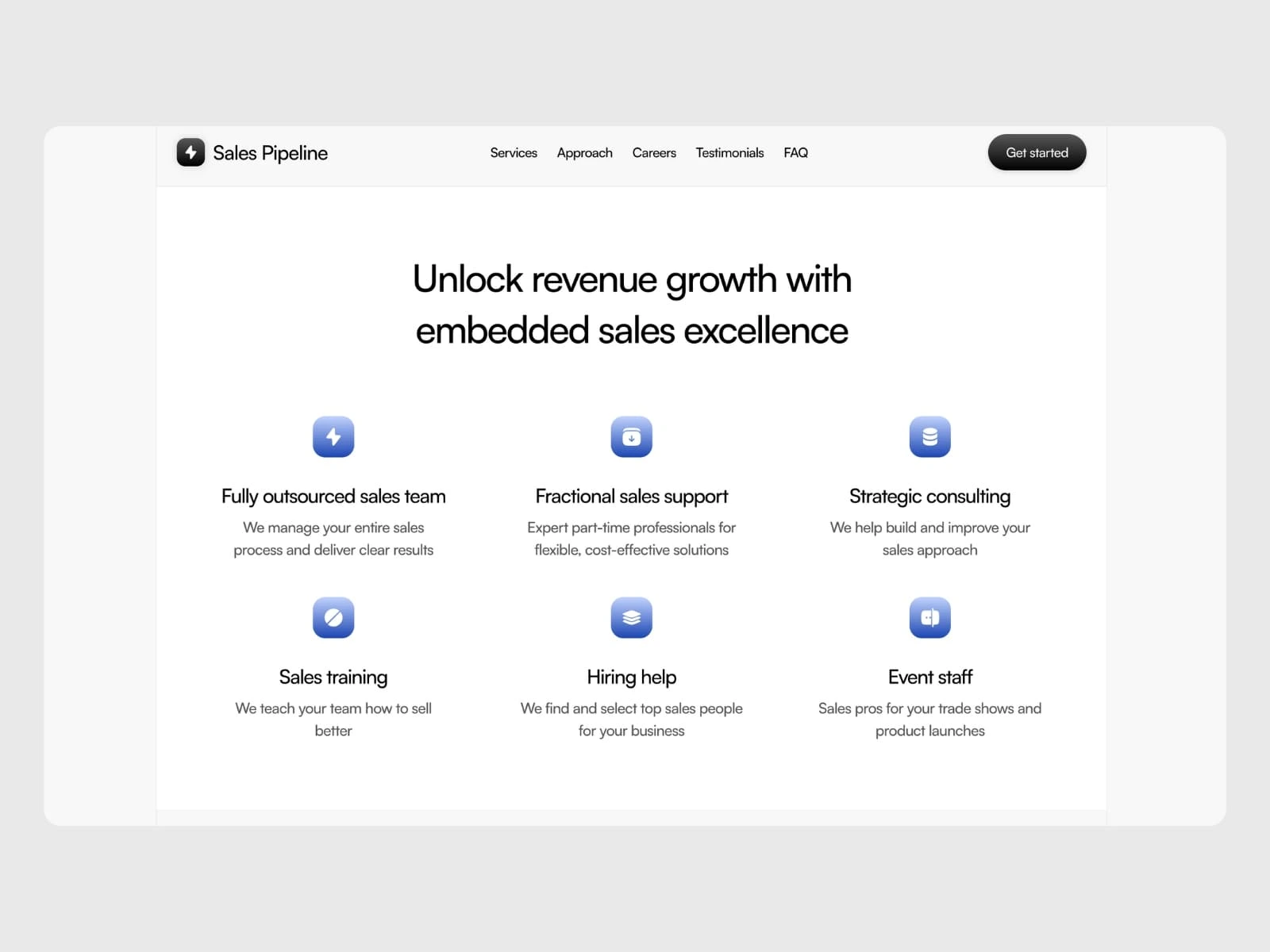Viewport: 1270px width, 952px height.
Task: Click the layers icon above Hiring help
Action: [x=632, y=617]
